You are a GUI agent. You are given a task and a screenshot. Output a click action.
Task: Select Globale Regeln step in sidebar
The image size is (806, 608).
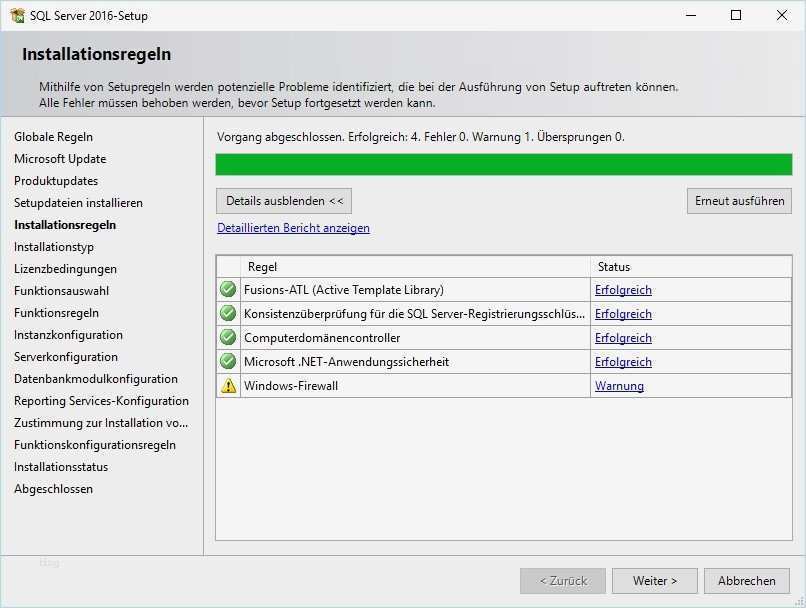pos(53,137)
